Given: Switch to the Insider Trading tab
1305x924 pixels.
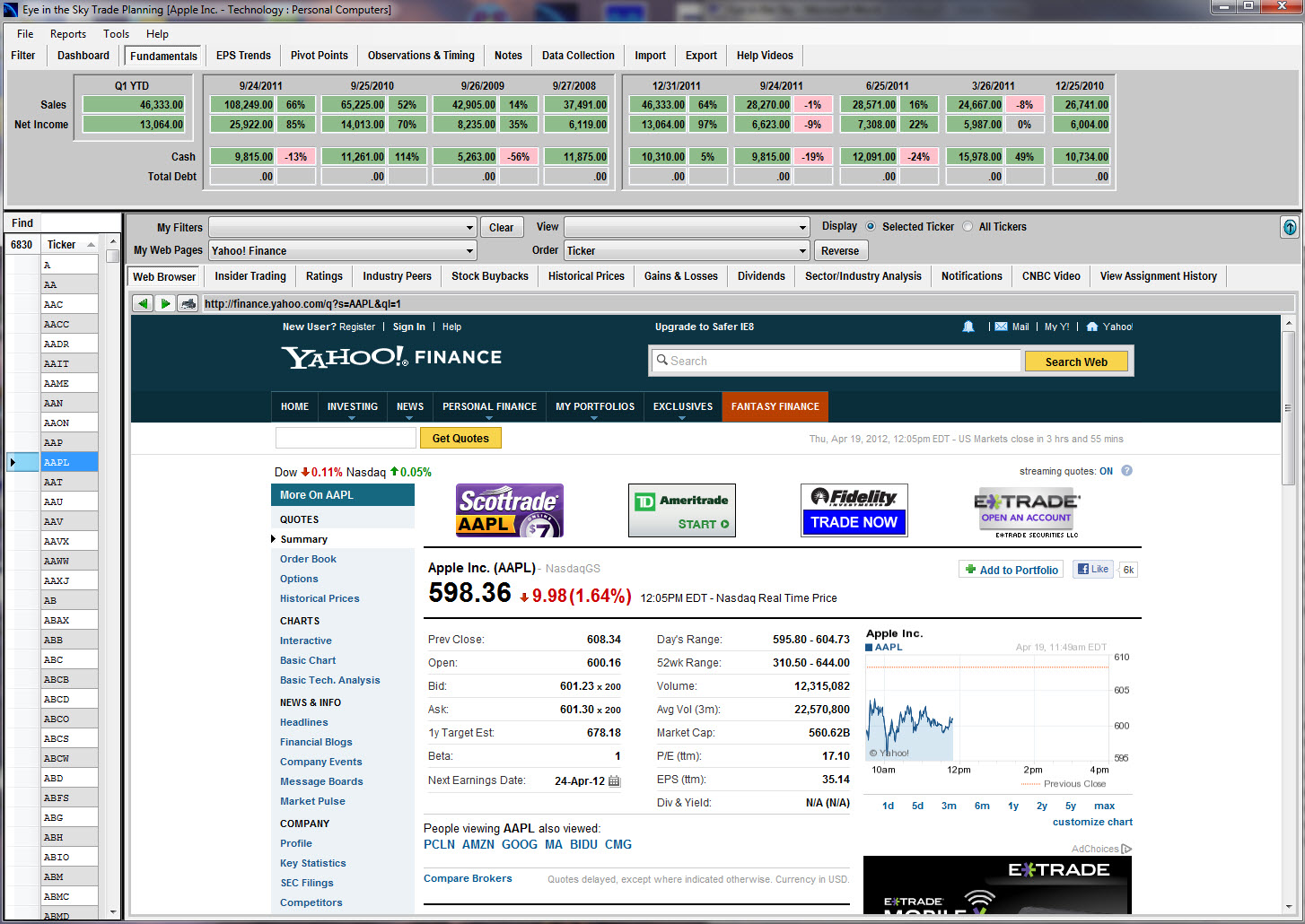Looking at the screenshot, I should 250,276.
